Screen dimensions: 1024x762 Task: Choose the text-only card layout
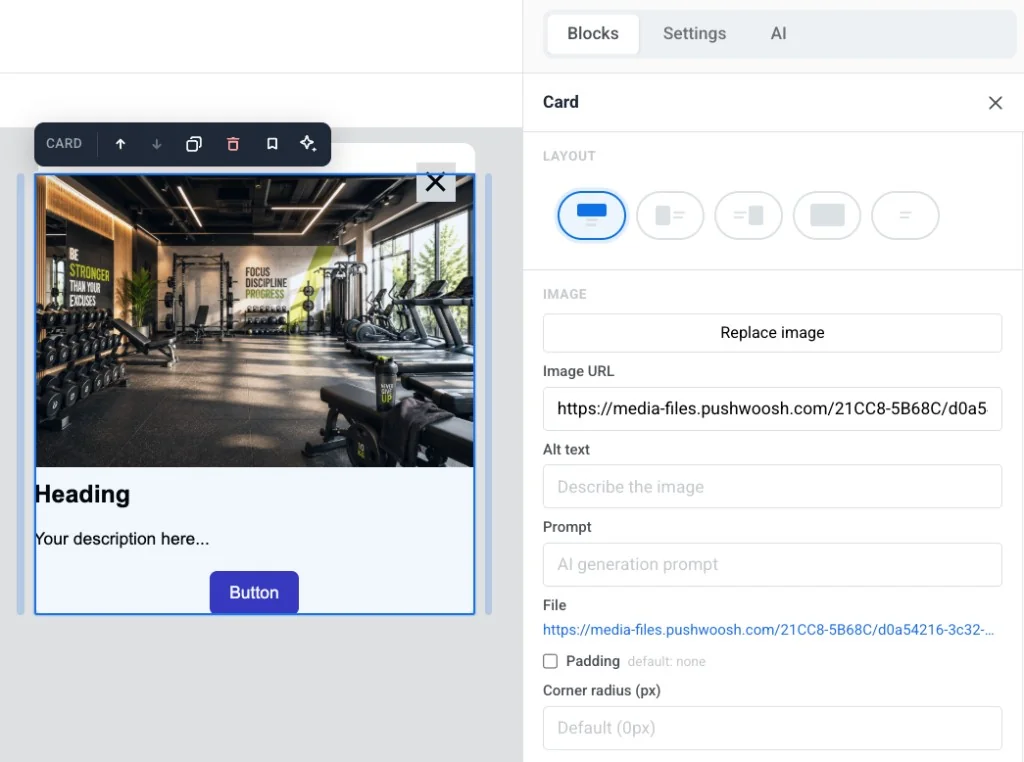[905, 215]
